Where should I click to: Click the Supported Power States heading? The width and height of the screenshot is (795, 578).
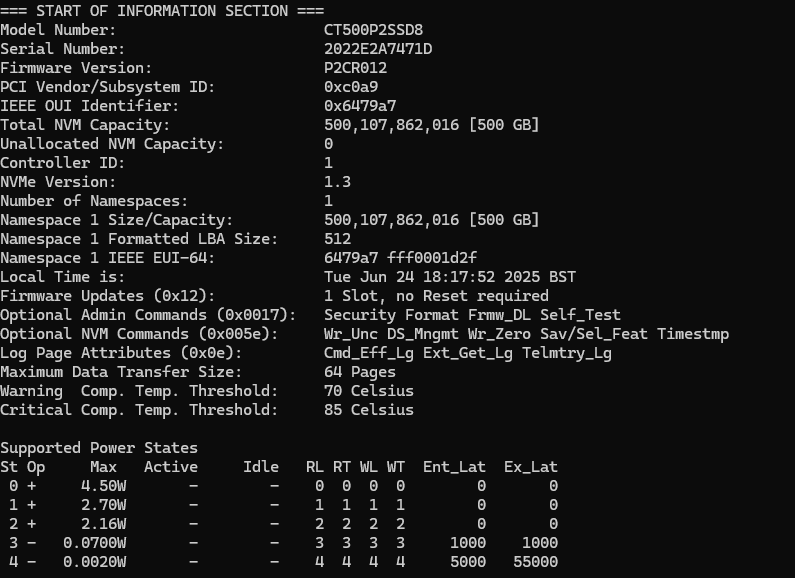point(99,448)
